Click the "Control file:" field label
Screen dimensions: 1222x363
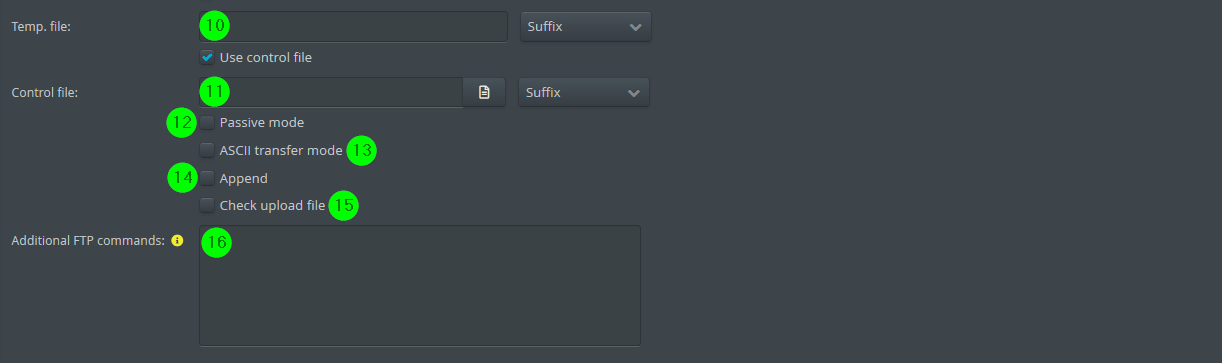click(x=44, y=92)
